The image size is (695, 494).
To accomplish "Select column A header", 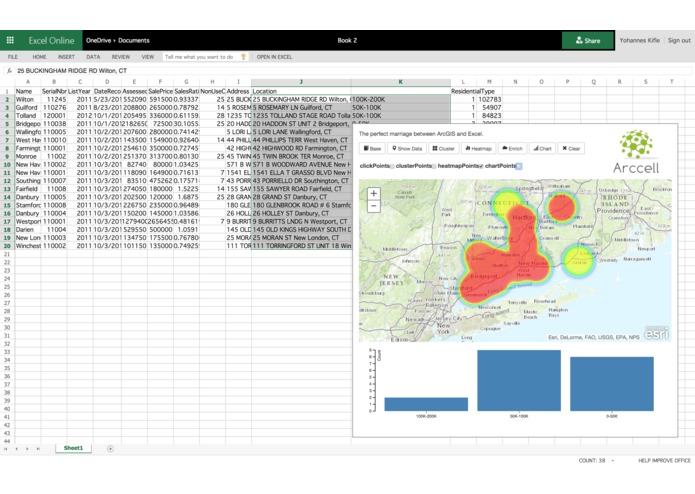I will (x=28, y=82).
